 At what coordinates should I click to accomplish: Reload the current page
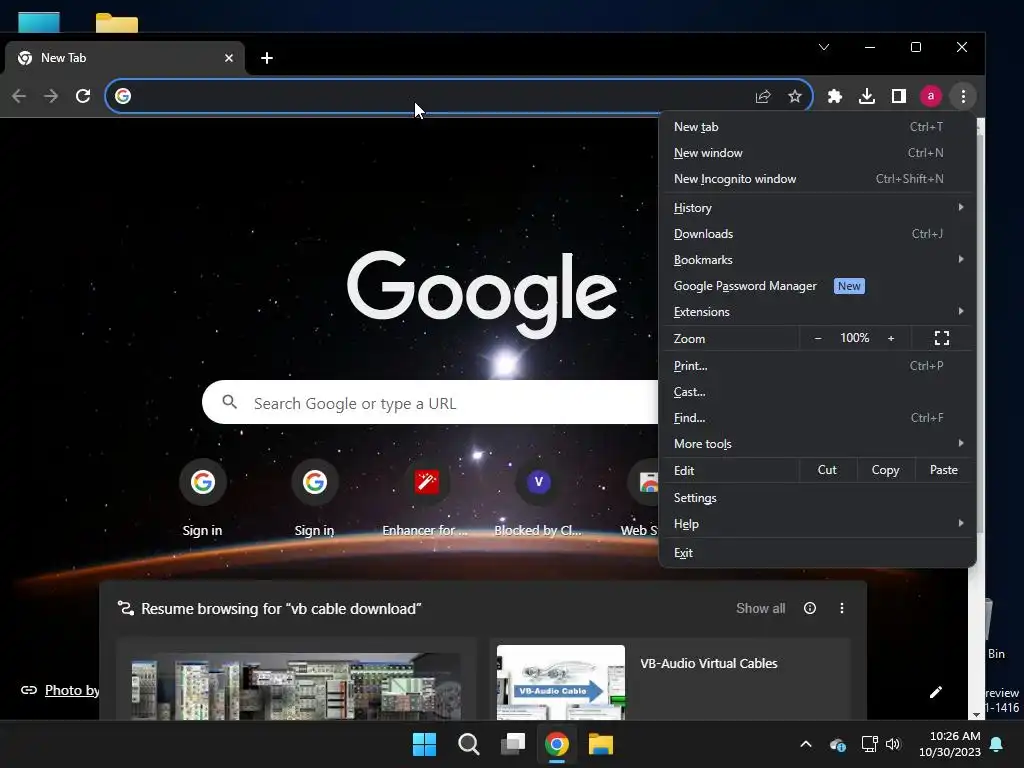(x=83, y=97)
